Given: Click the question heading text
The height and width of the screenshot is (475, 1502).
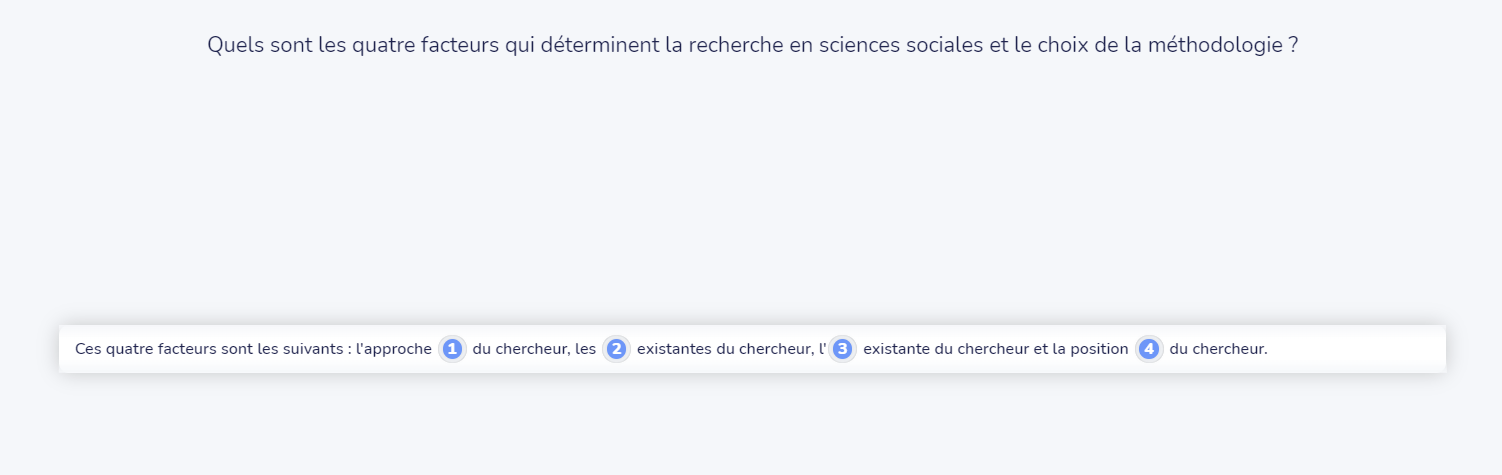Looking at the screenshot, I should [752, 46].
